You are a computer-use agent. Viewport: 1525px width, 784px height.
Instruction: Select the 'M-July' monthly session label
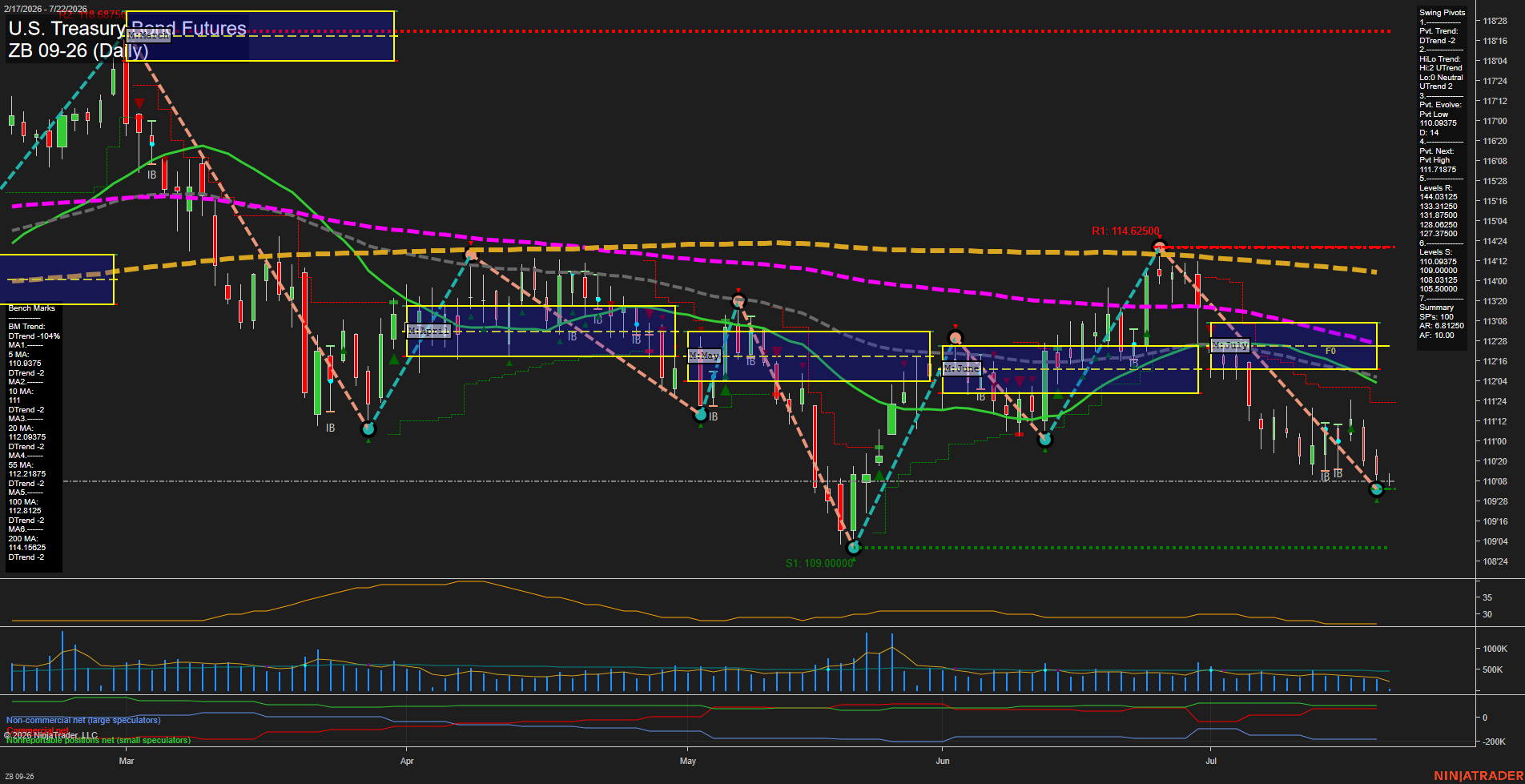1229,345
